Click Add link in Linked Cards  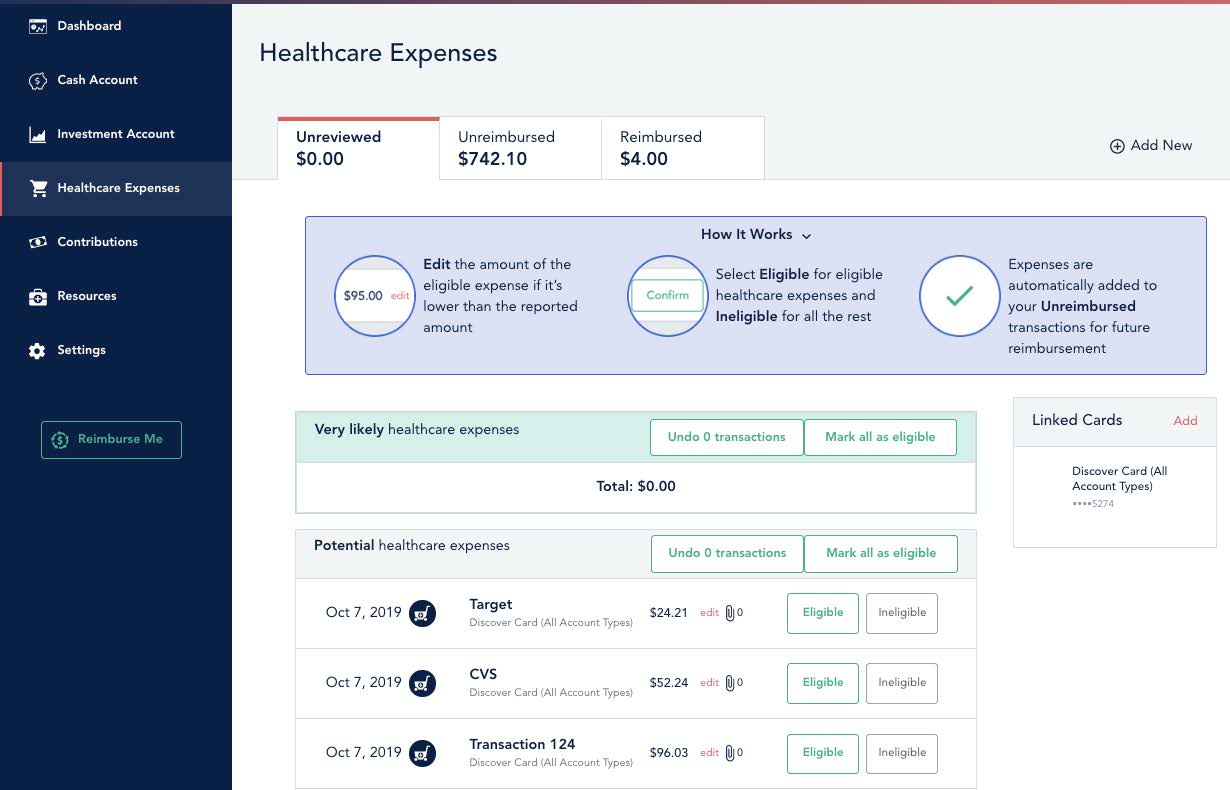pyautogui.click(x=1185, y=421)
